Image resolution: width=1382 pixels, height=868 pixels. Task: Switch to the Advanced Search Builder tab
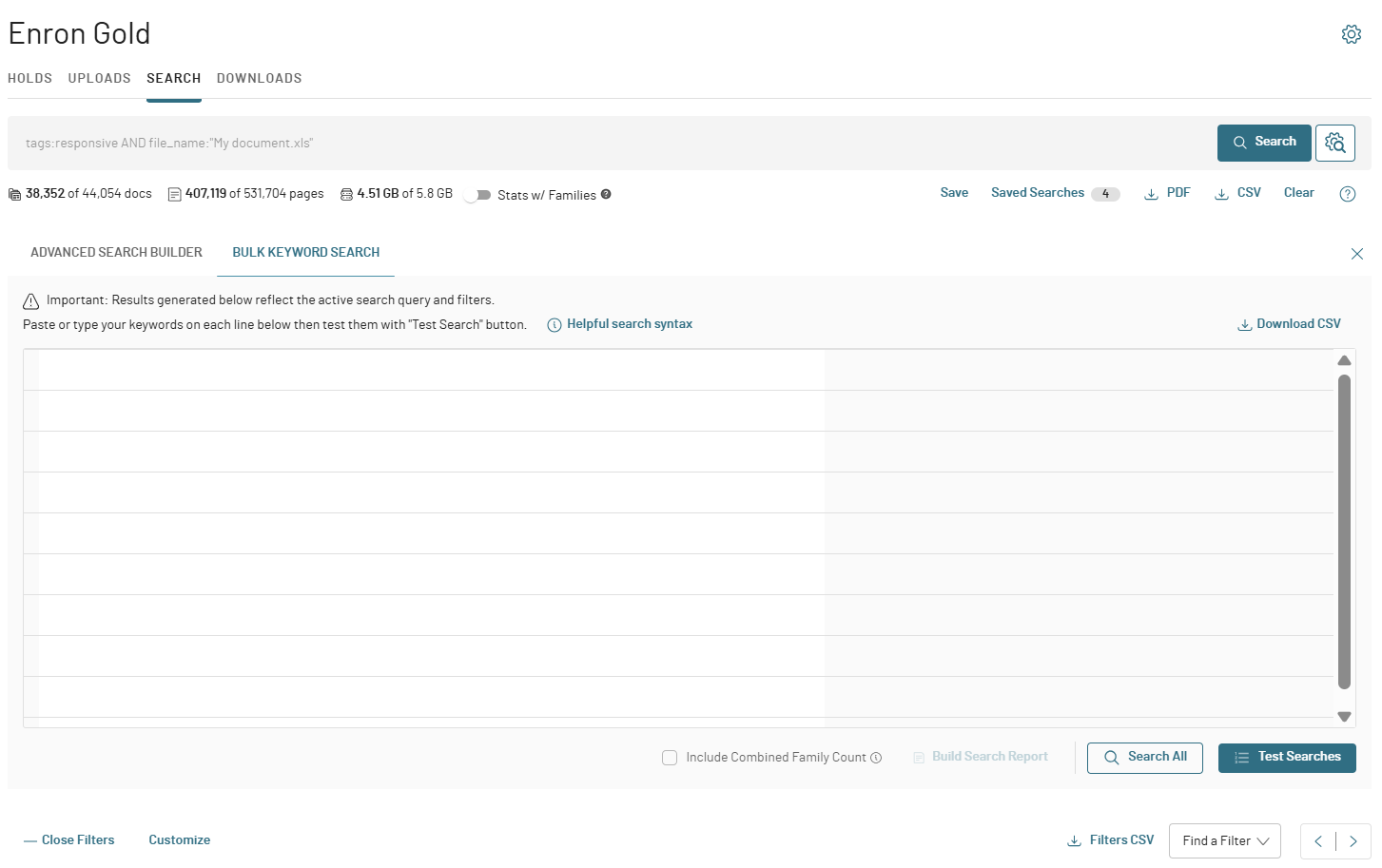116,253
